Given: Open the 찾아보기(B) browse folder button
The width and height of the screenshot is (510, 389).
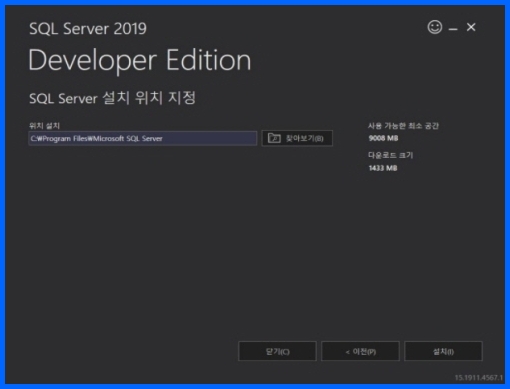Looking at the screenshot, I should coord(297,138).
